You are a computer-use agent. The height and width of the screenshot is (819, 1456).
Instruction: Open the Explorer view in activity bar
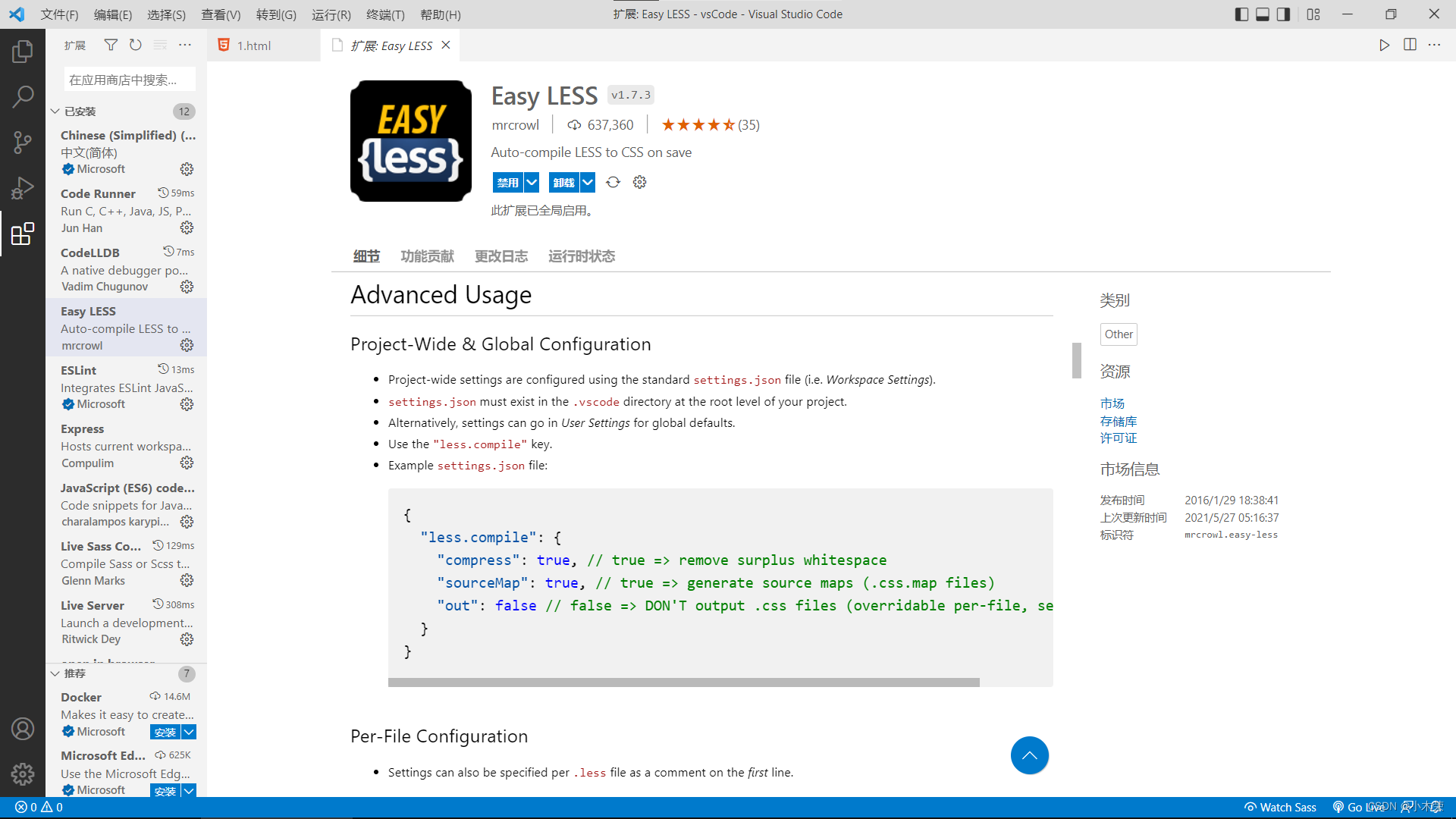pos(23,52)
